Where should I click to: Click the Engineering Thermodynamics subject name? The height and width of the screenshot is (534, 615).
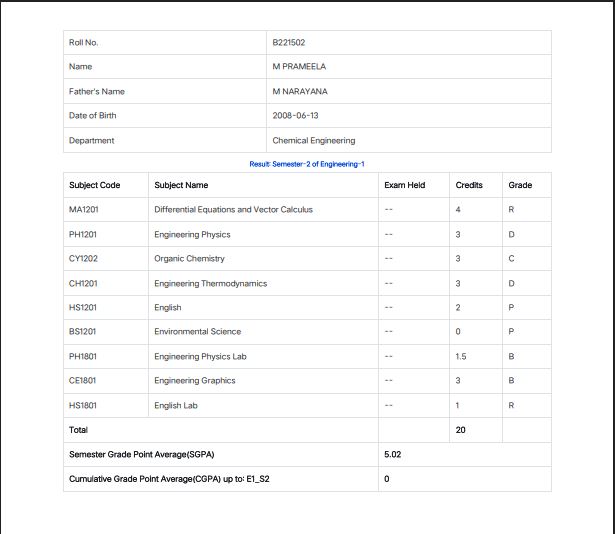click(x=210, y=283)
